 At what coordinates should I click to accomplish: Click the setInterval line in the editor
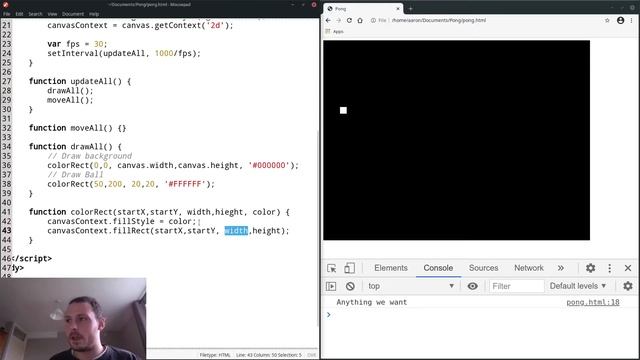124,53
